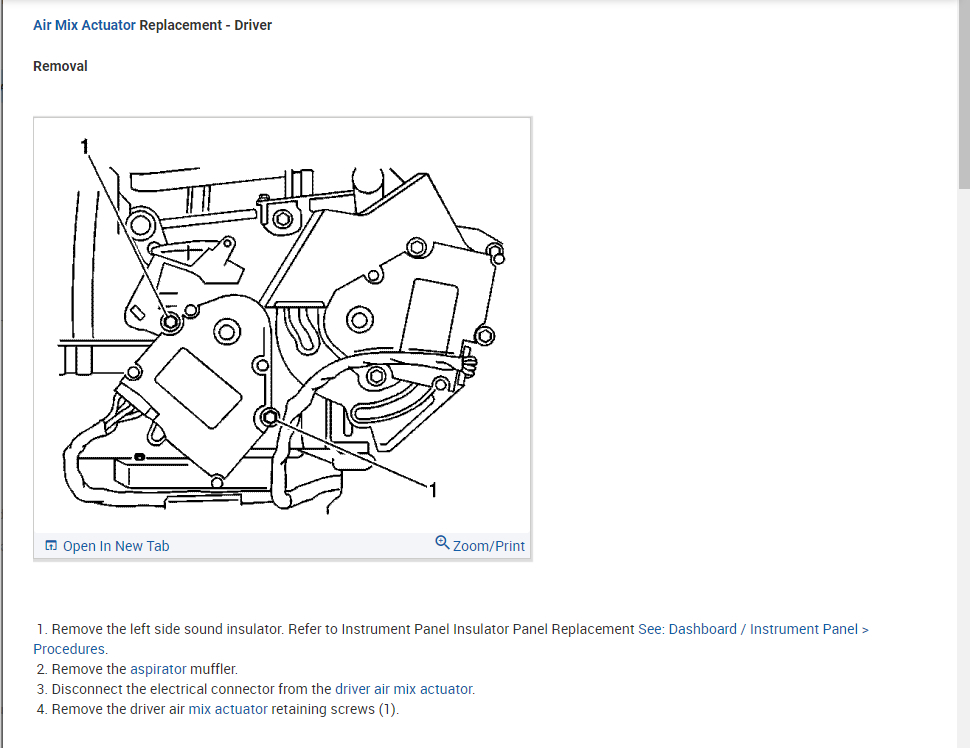Follow the See: Dashboard / Instrument Panel link
The width and height of the screenshot is (970, 748).
coord(753,629)
